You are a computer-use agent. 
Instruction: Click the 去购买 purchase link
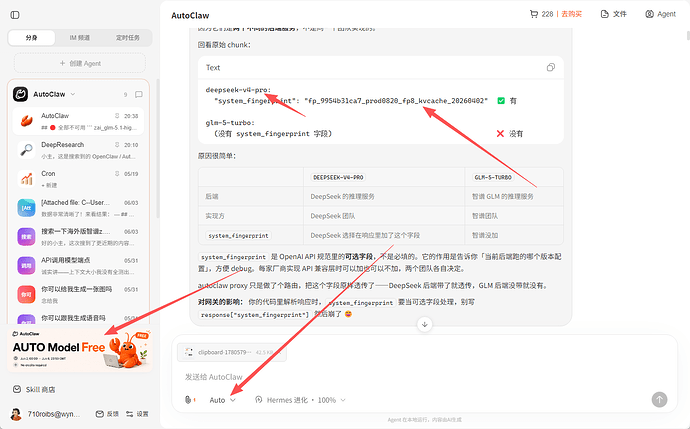coord(572,14)
